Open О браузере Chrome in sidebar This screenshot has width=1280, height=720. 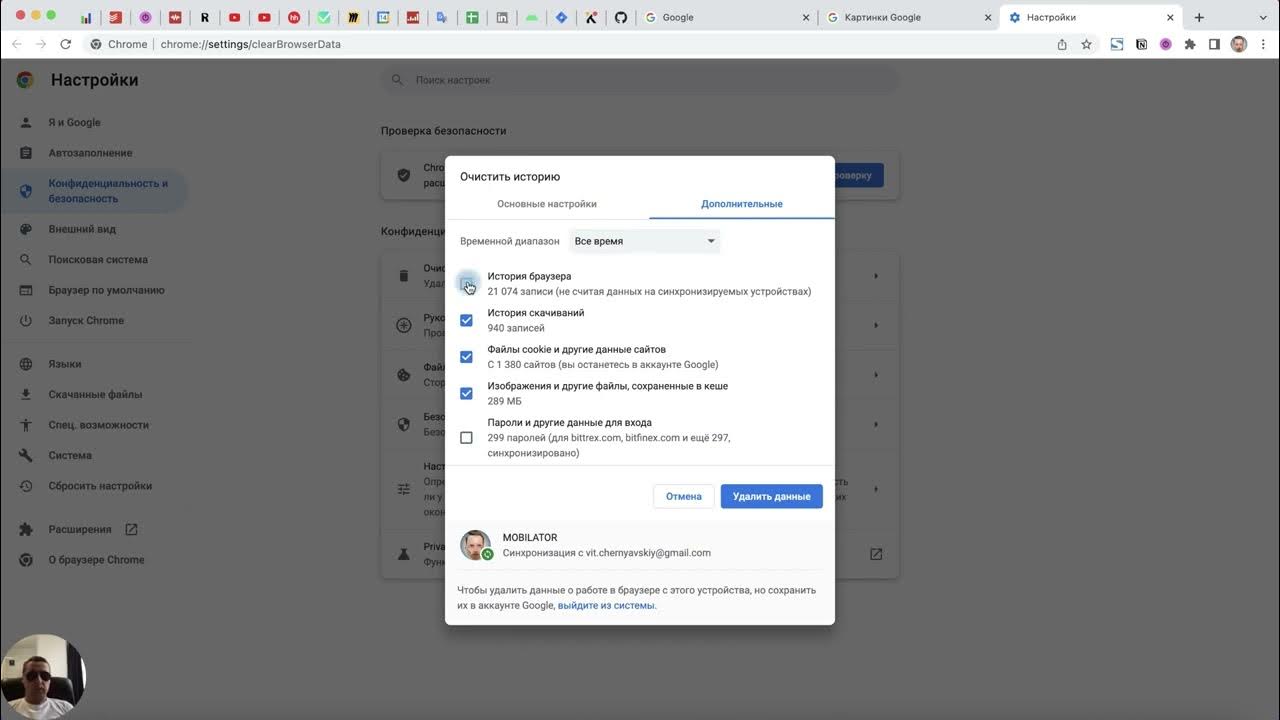96,560
